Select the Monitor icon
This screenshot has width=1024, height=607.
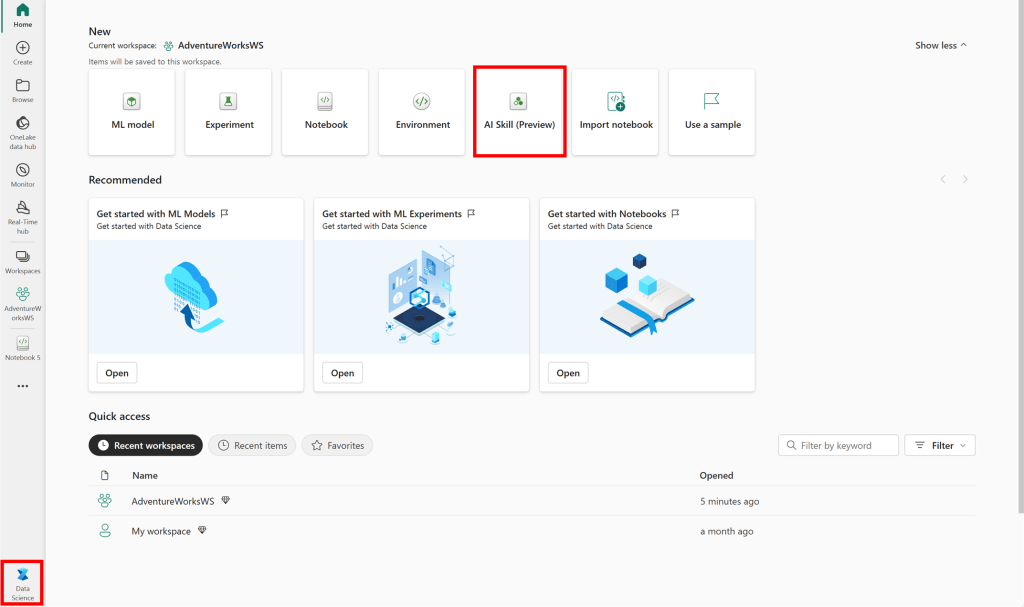[x=21, y=171]
